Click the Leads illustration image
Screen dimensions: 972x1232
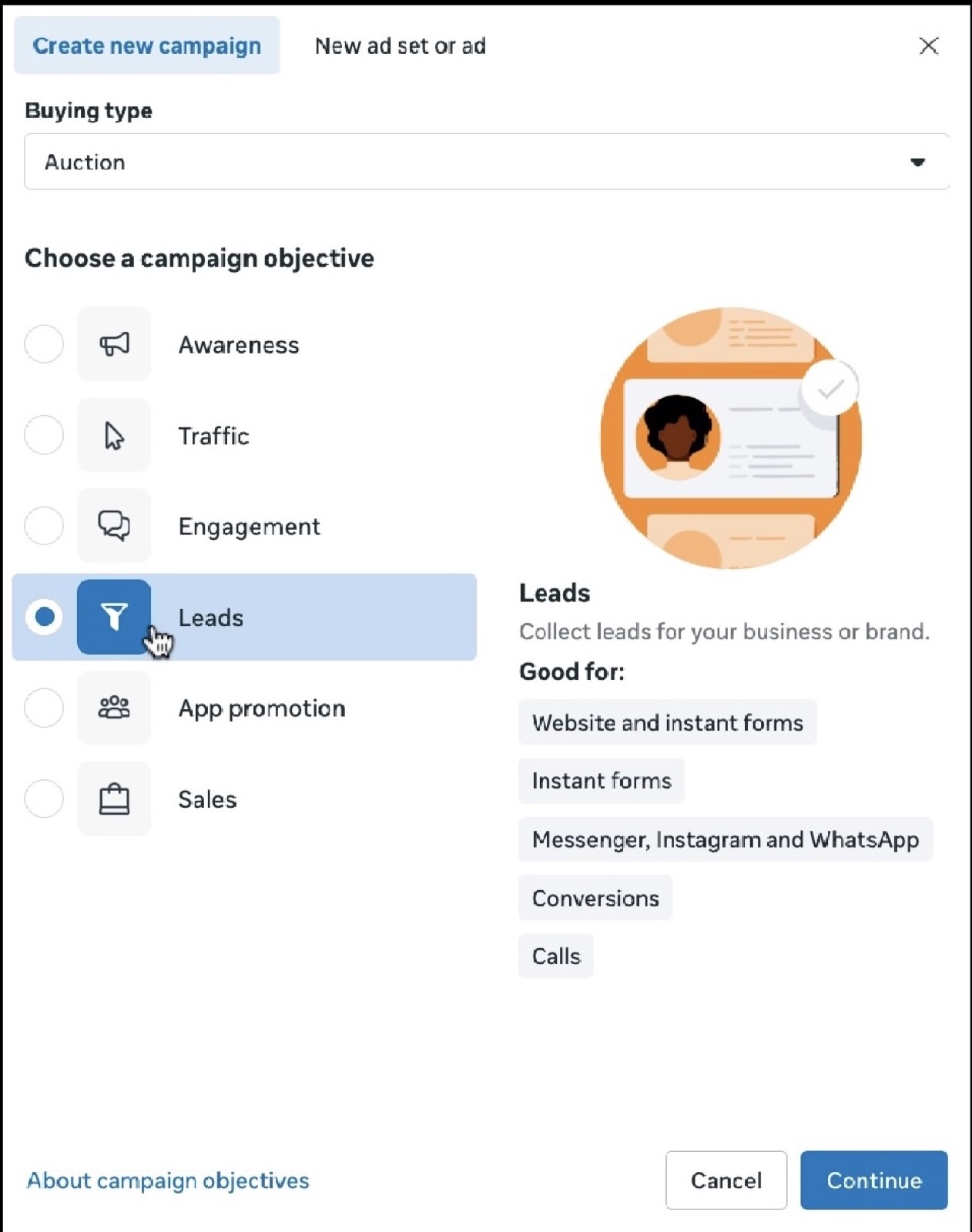coord(730,437)
